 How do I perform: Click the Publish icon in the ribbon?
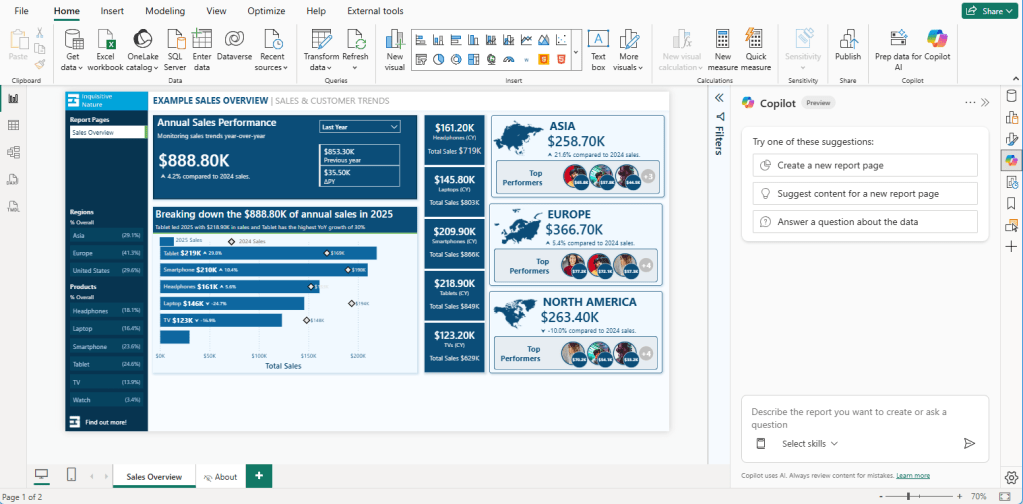(847, 39)
